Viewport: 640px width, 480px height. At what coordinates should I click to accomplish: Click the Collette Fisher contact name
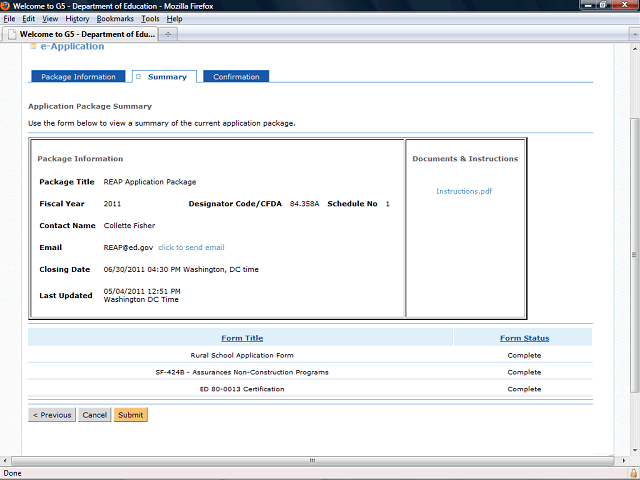(129, 225)
